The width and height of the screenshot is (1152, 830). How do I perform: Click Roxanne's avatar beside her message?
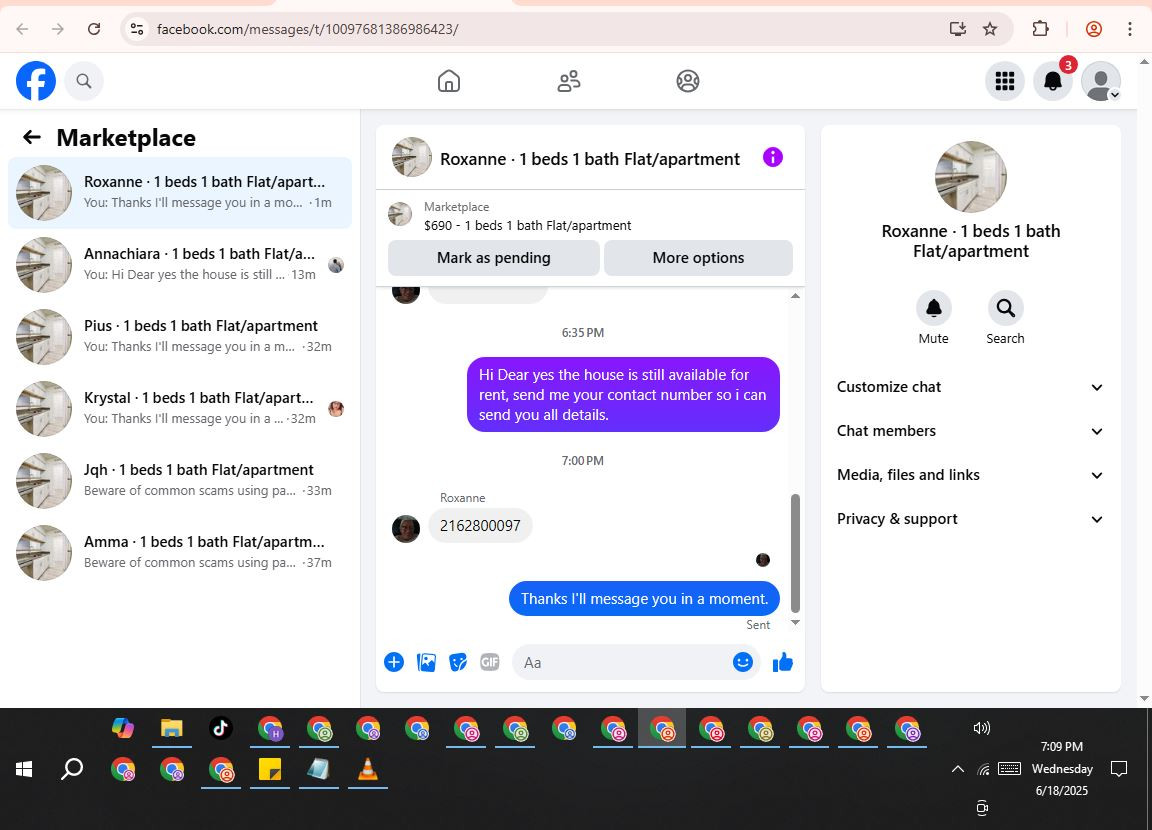pos(406,529)
